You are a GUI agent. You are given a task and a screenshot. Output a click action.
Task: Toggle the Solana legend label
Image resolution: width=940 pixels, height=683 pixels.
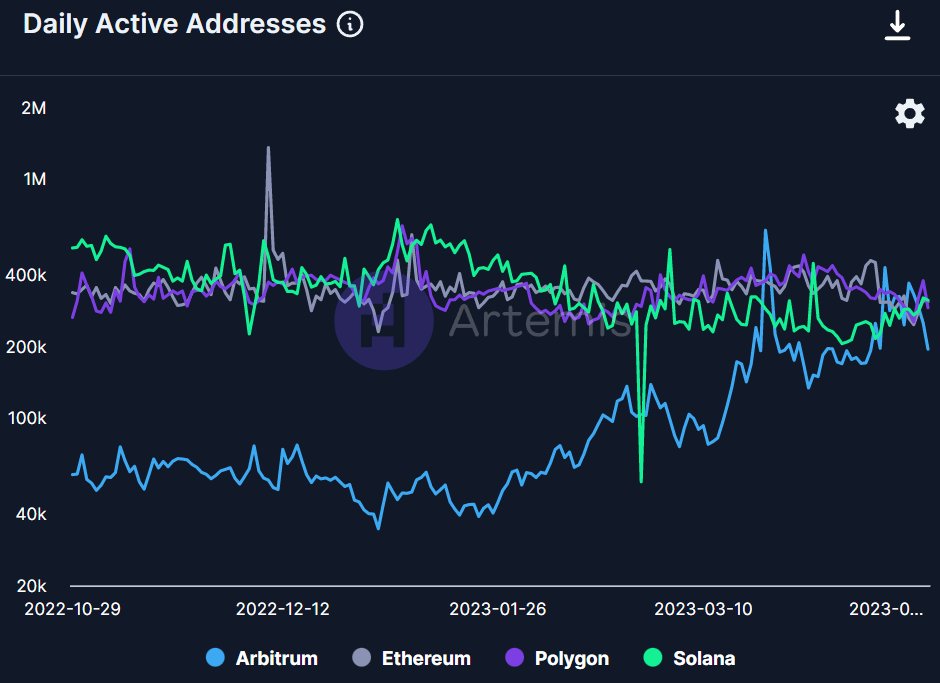(x=704, y=658)
